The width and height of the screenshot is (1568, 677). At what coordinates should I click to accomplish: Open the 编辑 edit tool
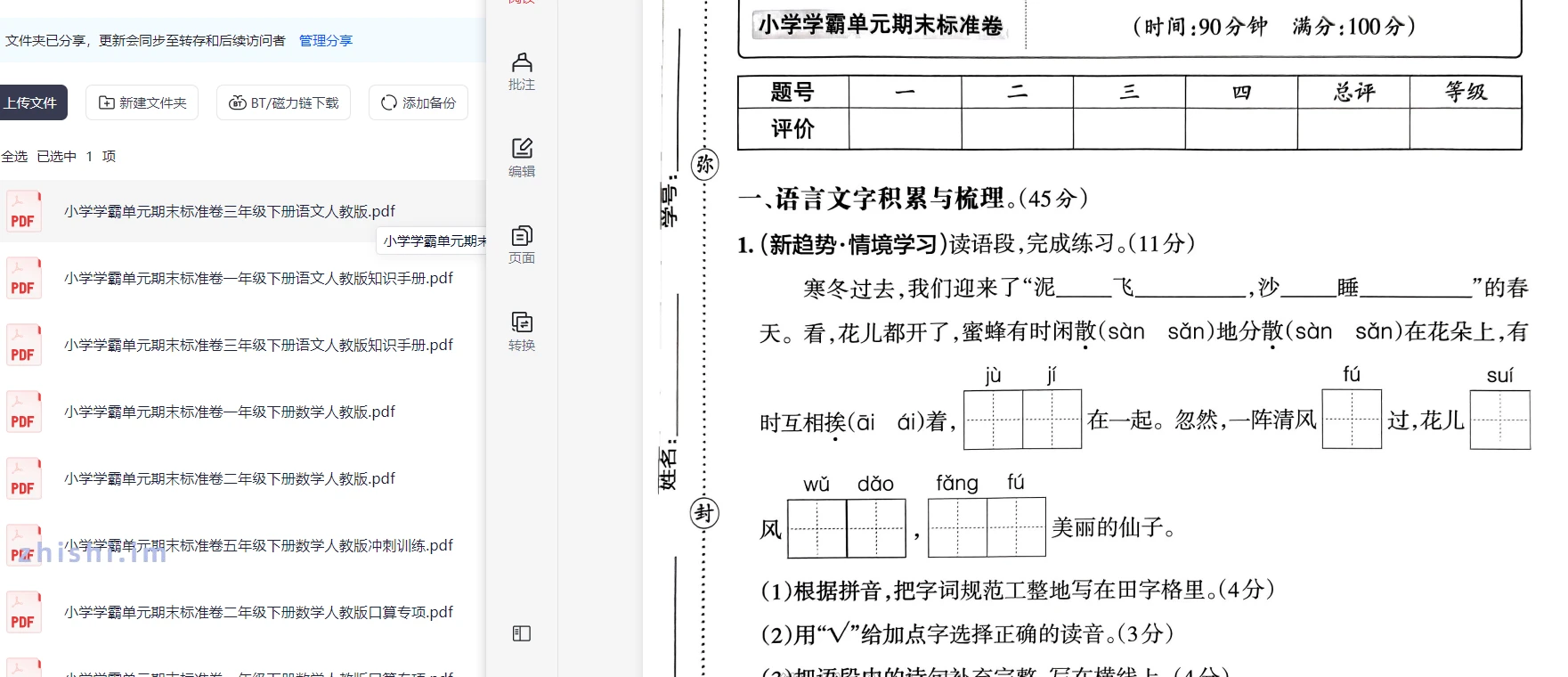522,159
